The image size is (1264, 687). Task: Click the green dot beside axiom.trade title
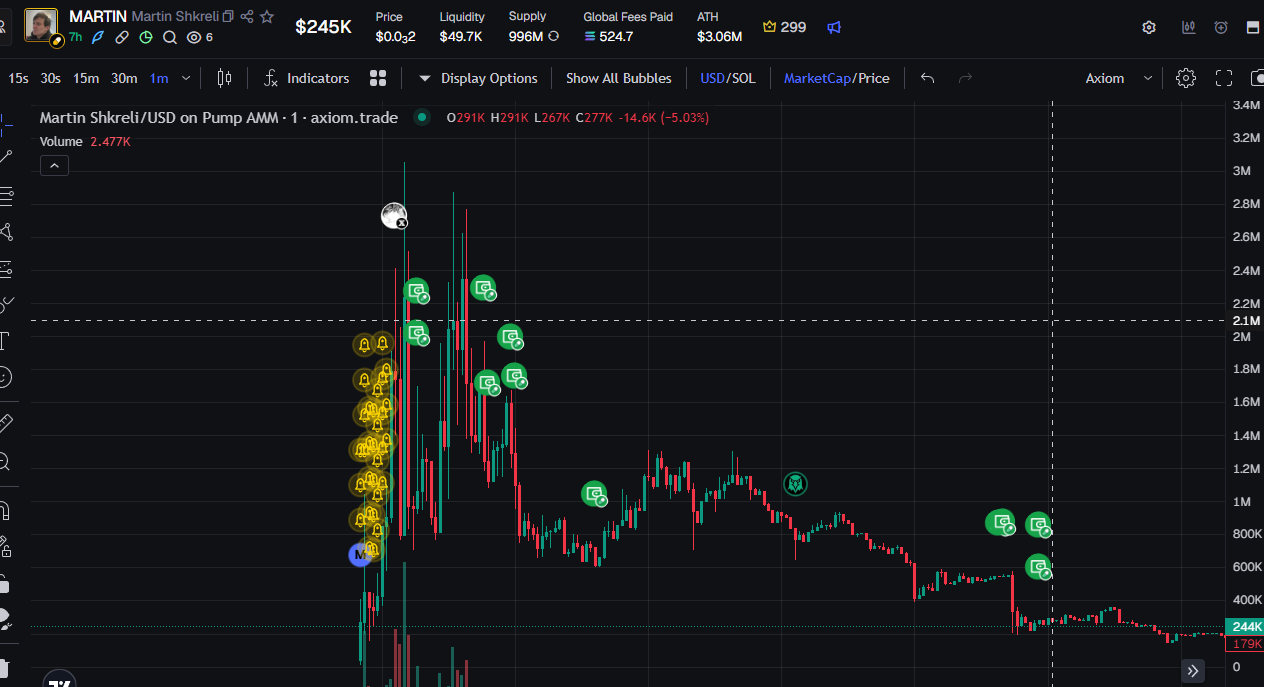point(422,117)
